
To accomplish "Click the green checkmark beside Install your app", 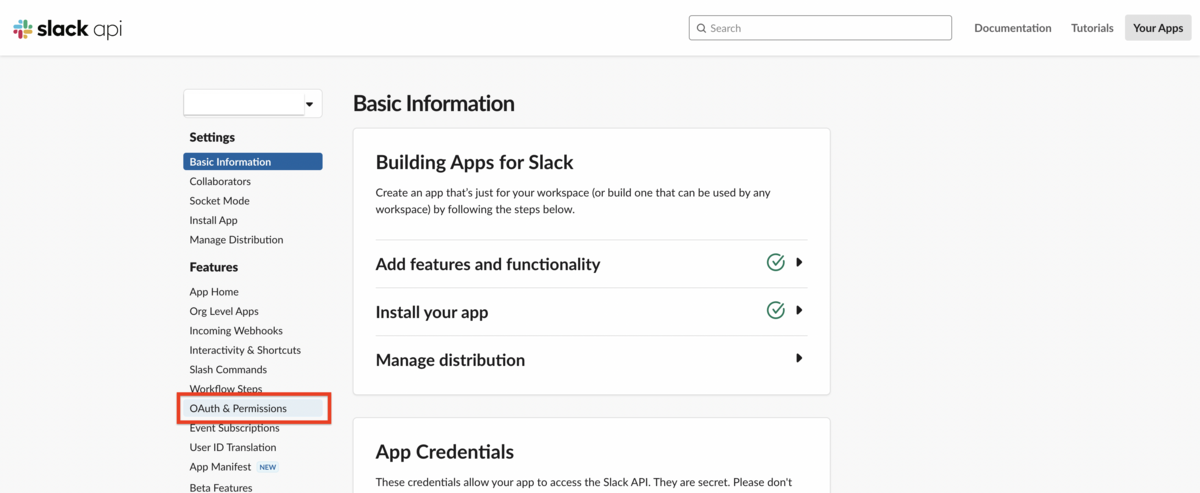I will [775, 310].
